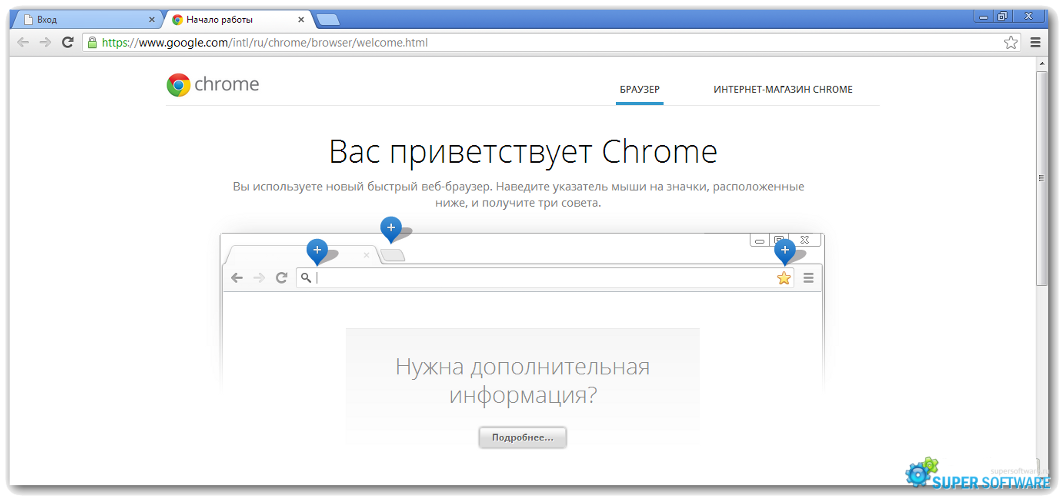Click the back arrow in the illustrated browser

tap(237, 278)
